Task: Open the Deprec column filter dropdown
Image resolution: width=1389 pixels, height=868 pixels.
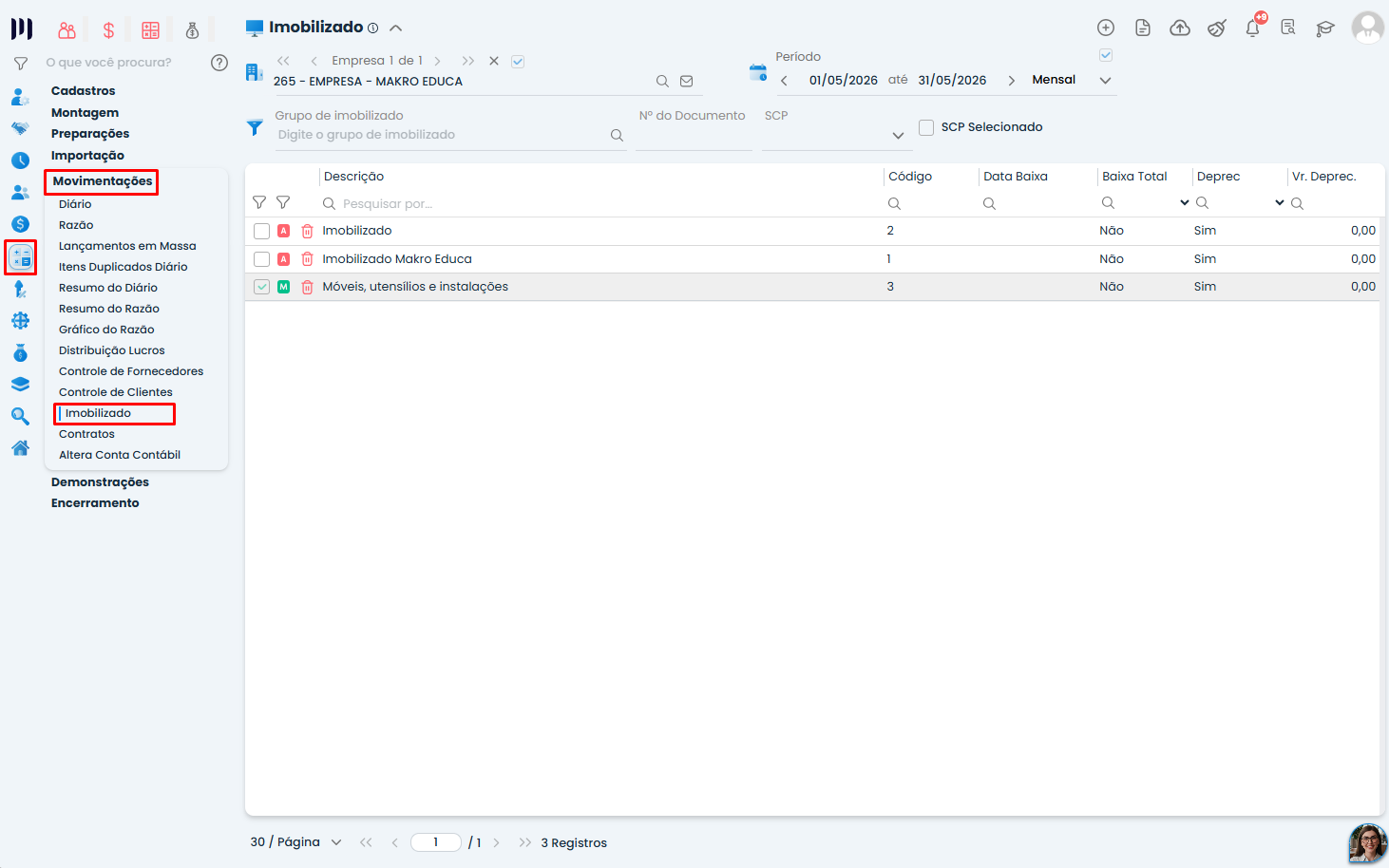Action: pyautogui.click(x=1280, y=203)
